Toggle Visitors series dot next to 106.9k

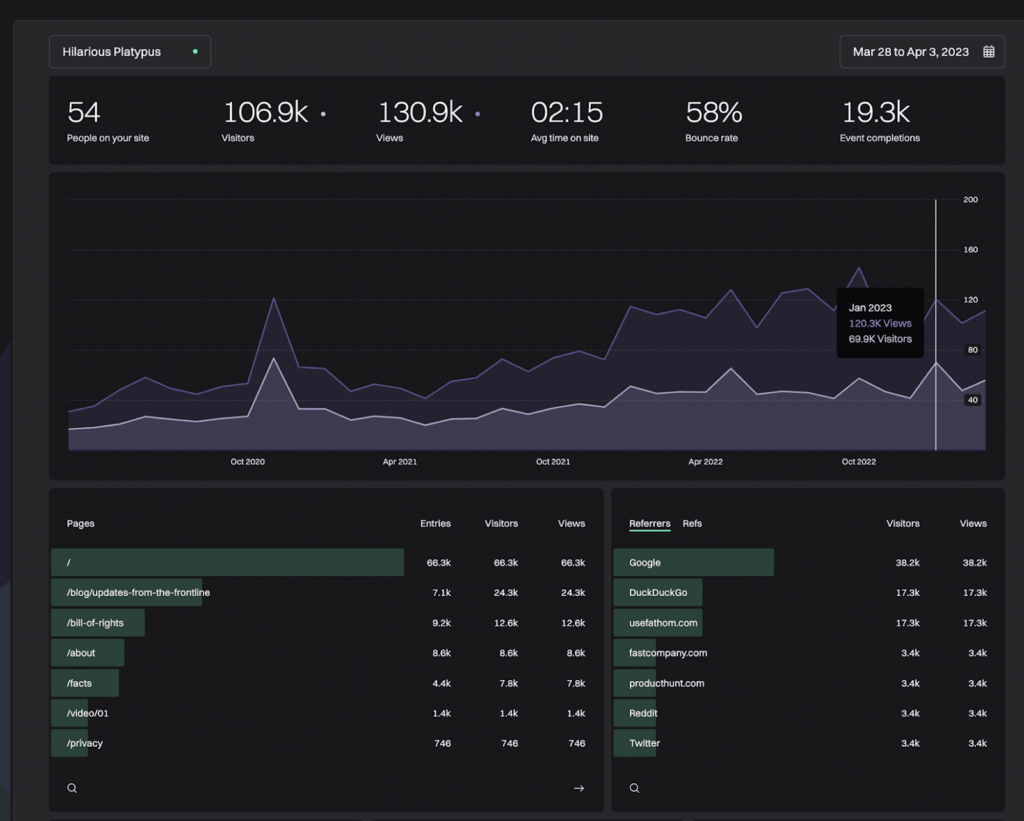click(x=323, y=114)
